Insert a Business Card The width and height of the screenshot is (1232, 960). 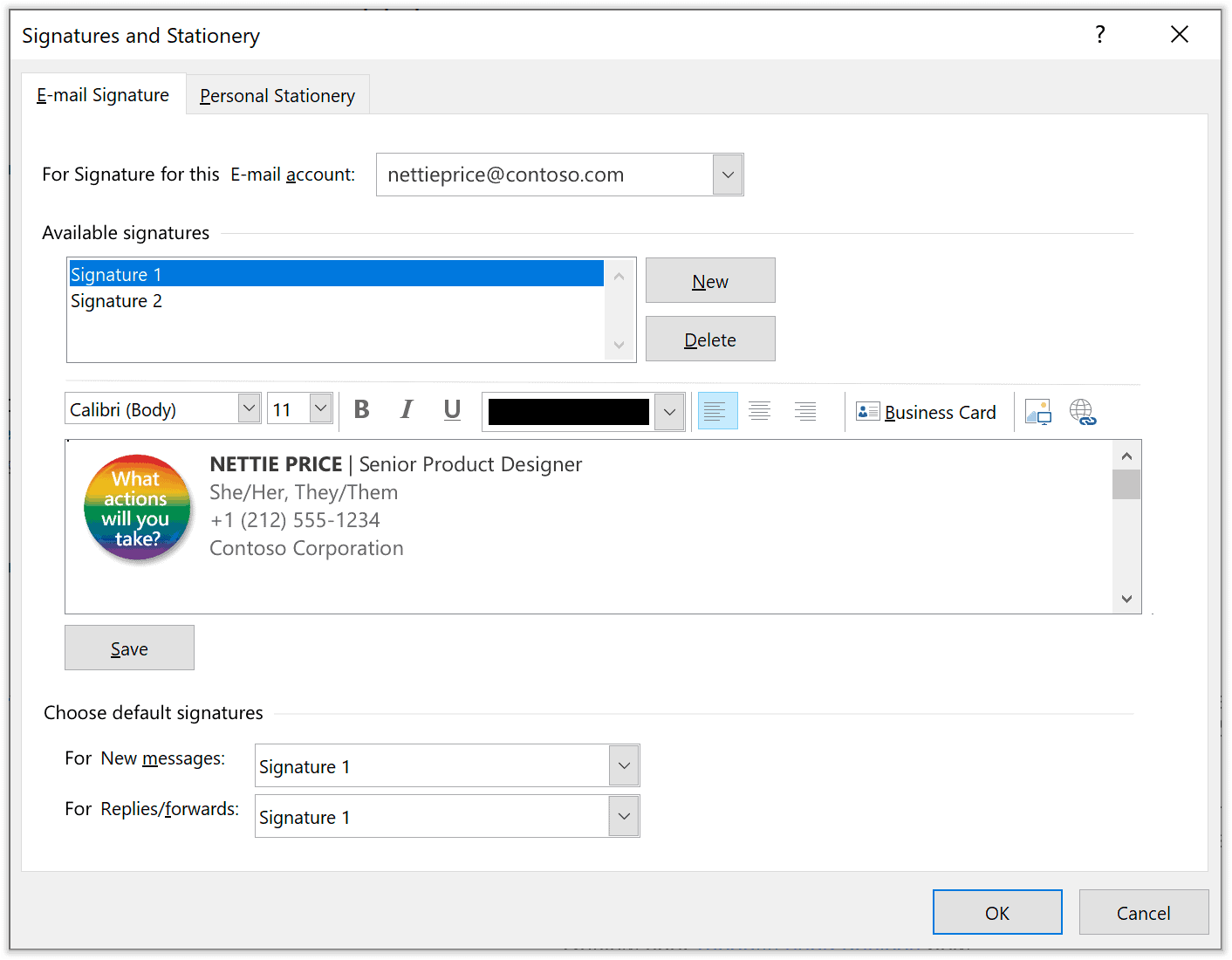click(926, 412)
